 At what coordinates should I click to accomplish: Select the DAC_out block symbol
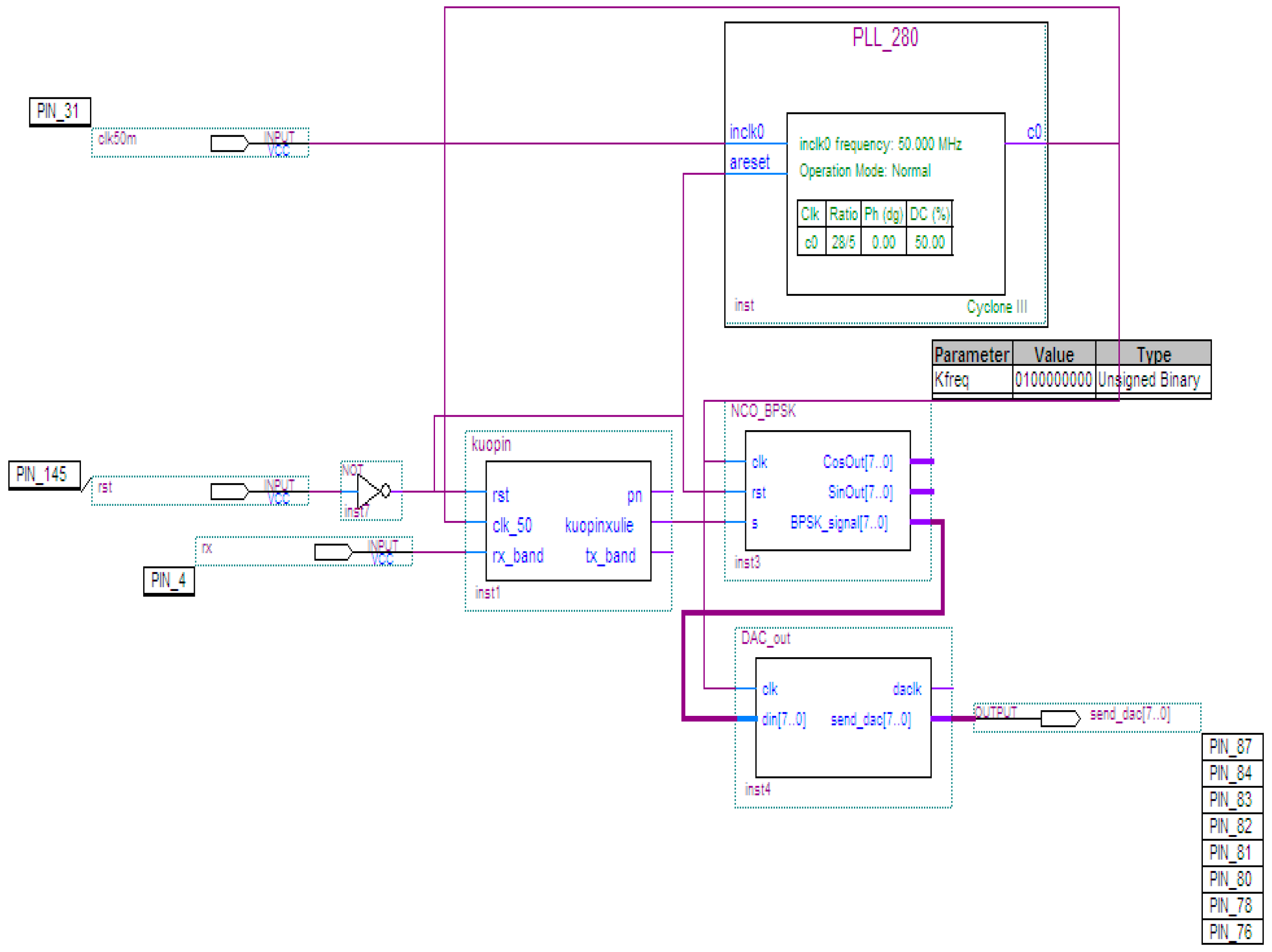tap(843, 717)
